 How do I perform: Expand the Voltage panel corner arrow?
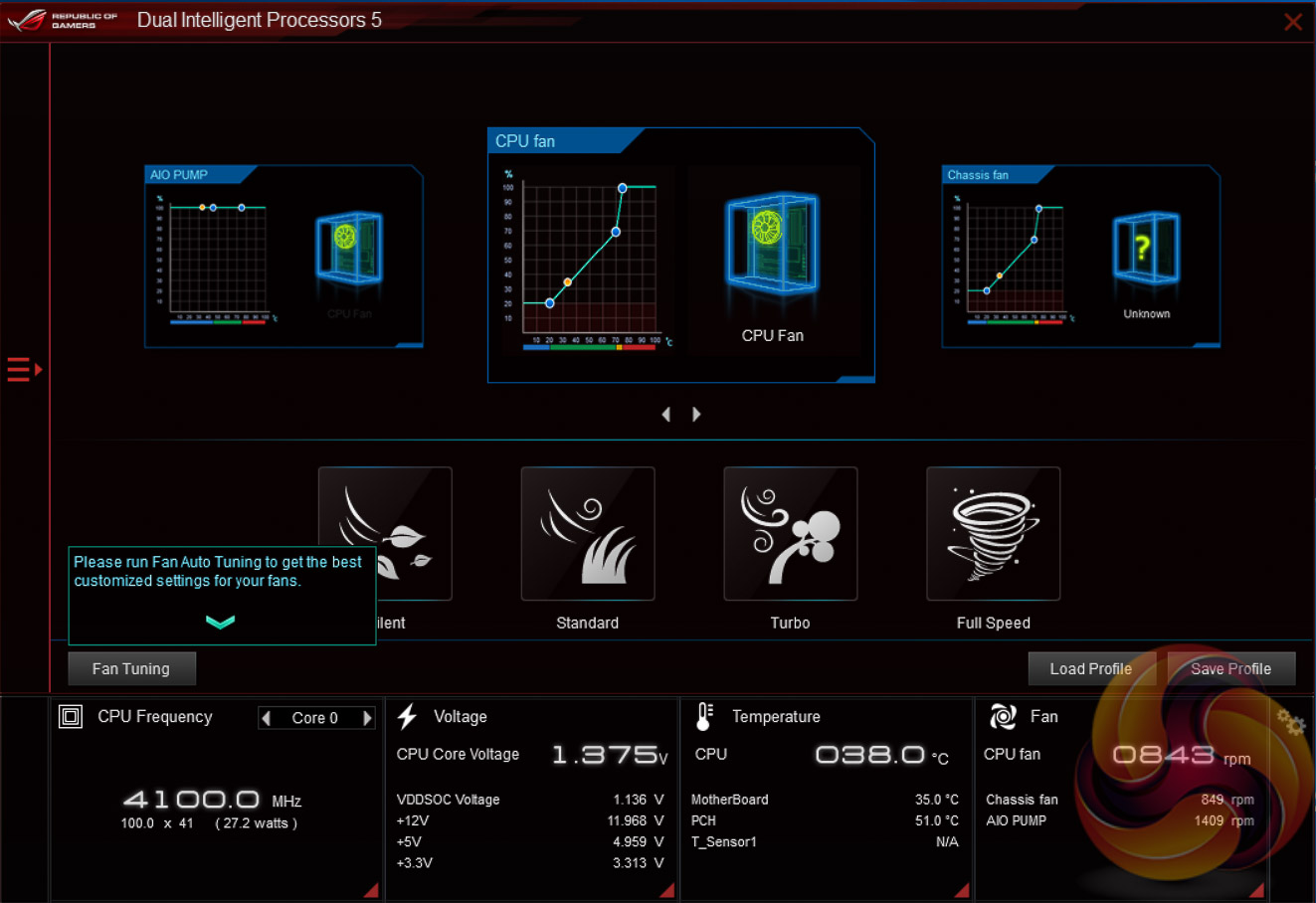tap(666, 890)
